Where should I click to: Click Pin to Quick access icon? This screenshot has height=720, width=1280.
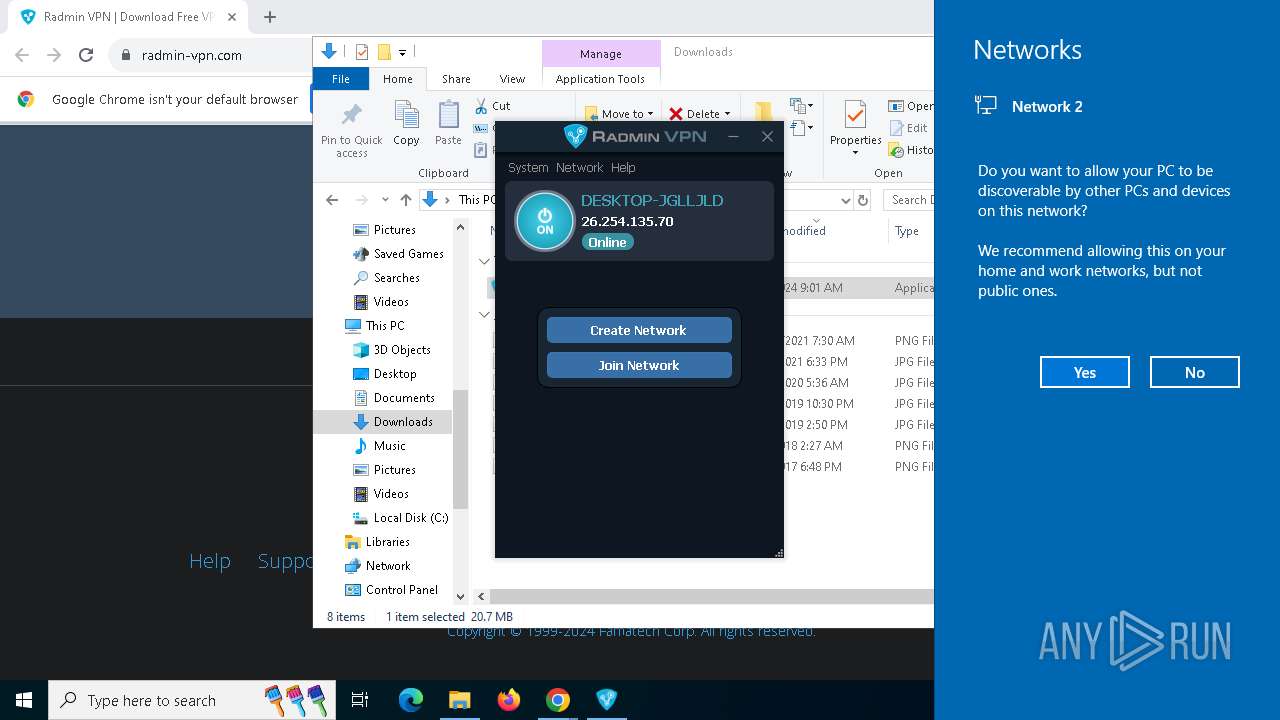[351, 114]
